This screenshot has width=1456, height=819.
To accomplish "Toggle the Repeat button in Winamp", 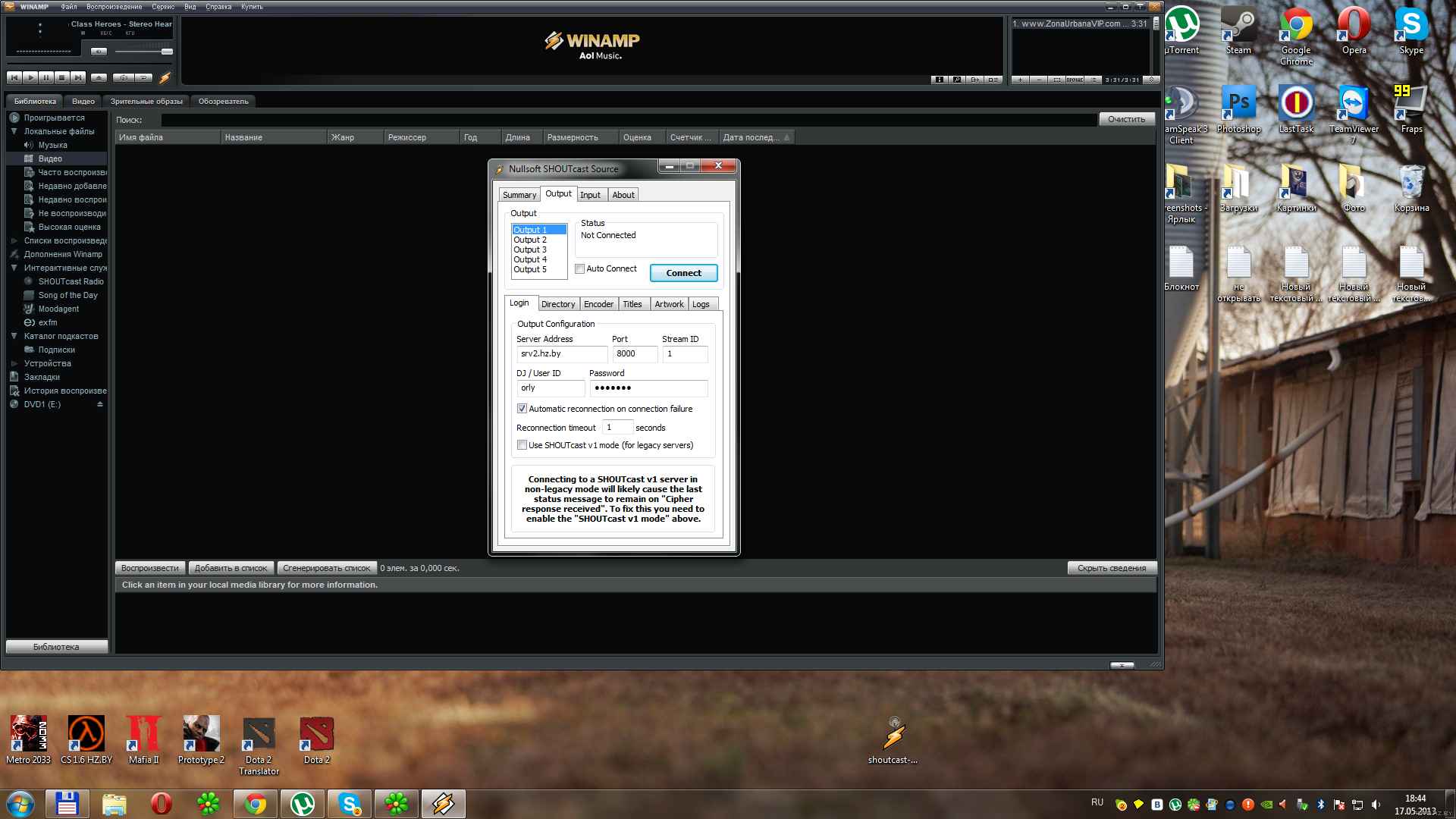I will [144, 77].
